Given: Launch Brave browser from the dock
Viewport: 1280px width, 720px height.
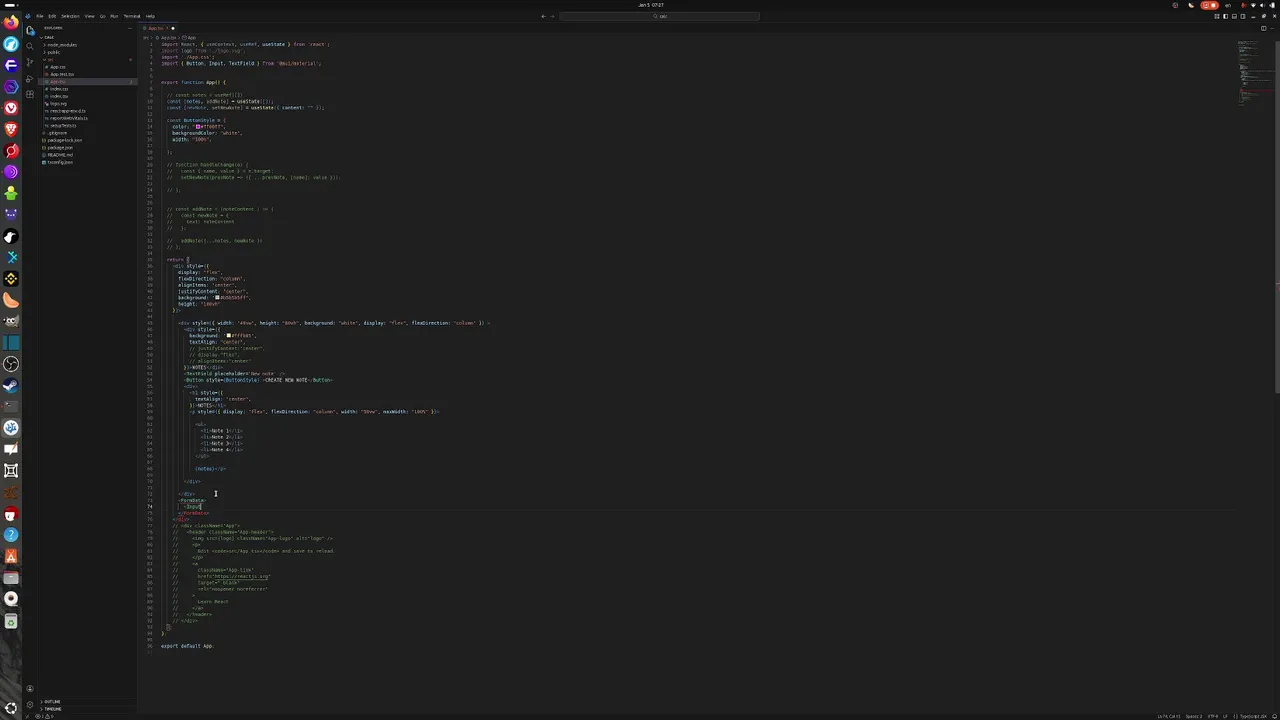Looking at the screenshot, I should (x=11, y=129).
